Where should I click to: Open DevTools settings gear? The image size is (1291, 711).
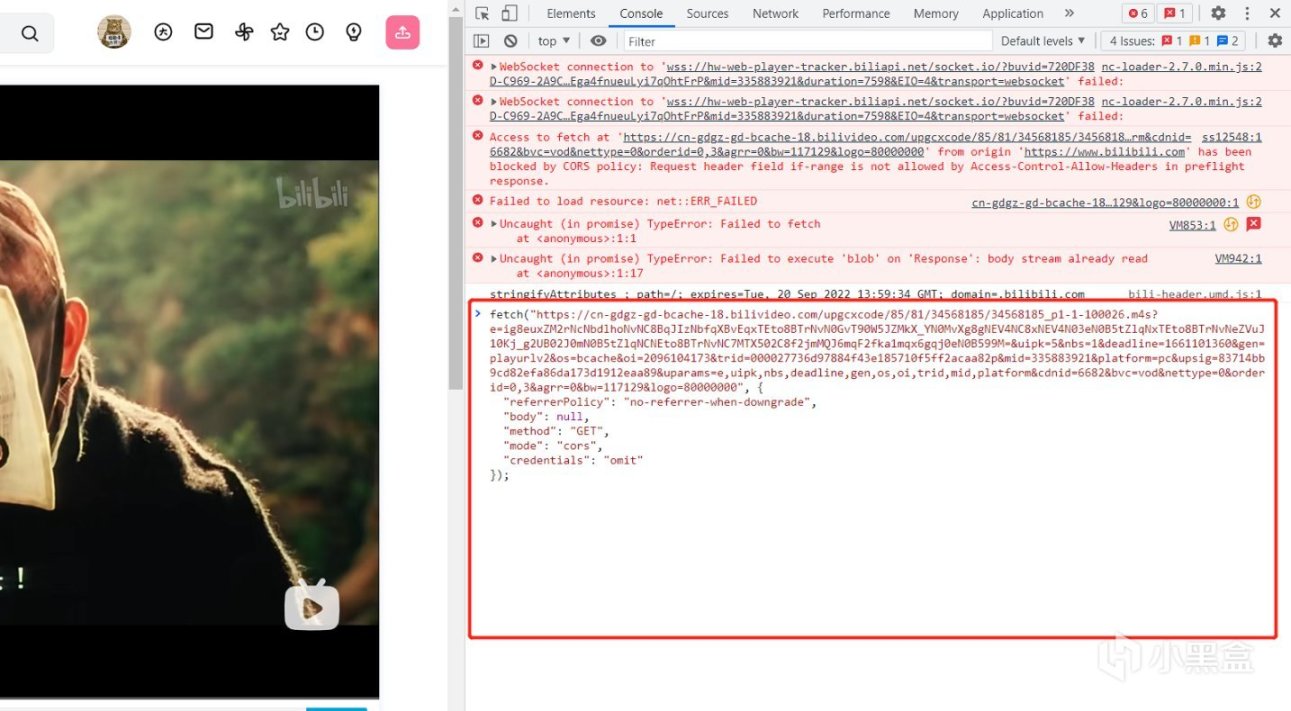click(x=1218, y=14)
